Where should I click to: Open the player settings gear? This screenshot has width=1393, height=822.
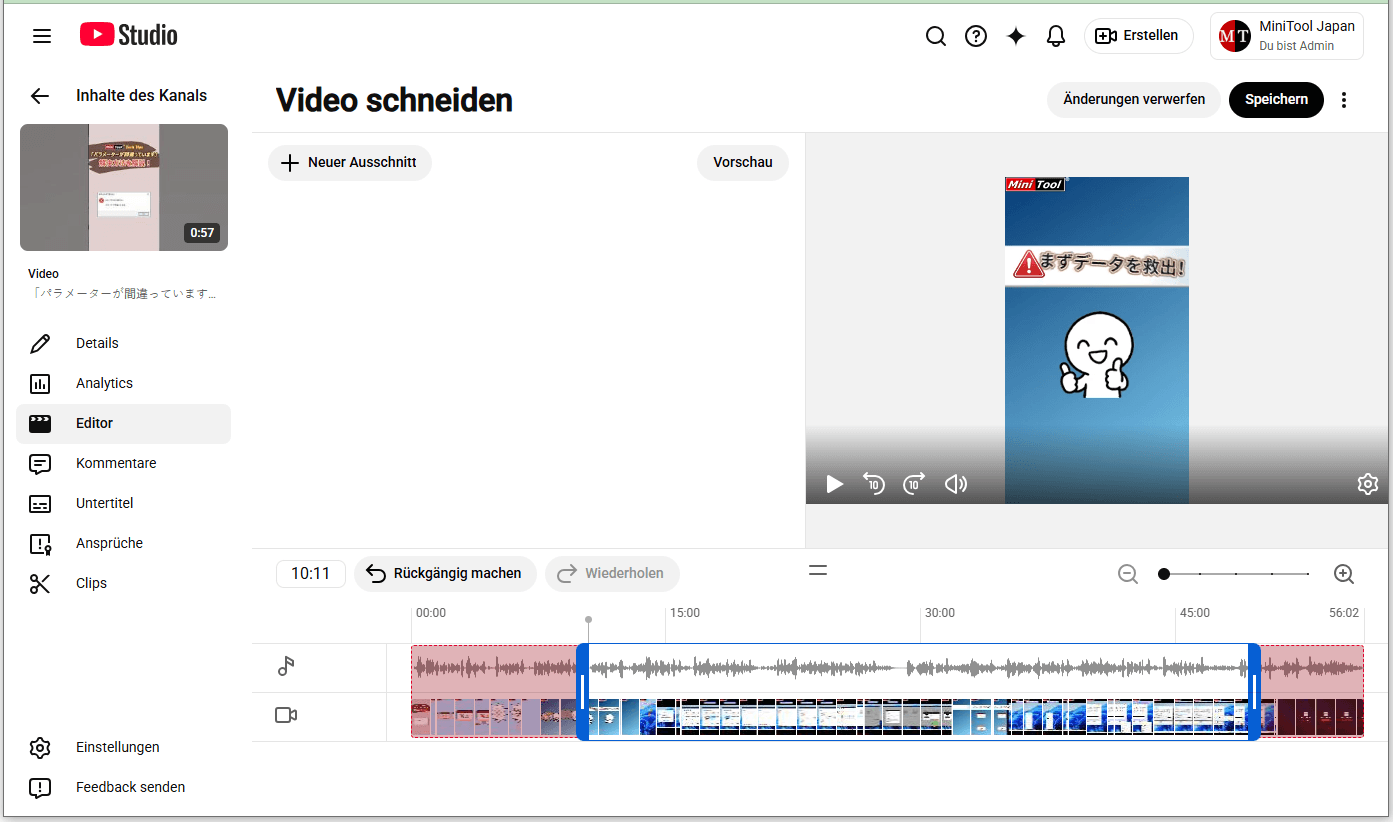[x=1368, y=485]
